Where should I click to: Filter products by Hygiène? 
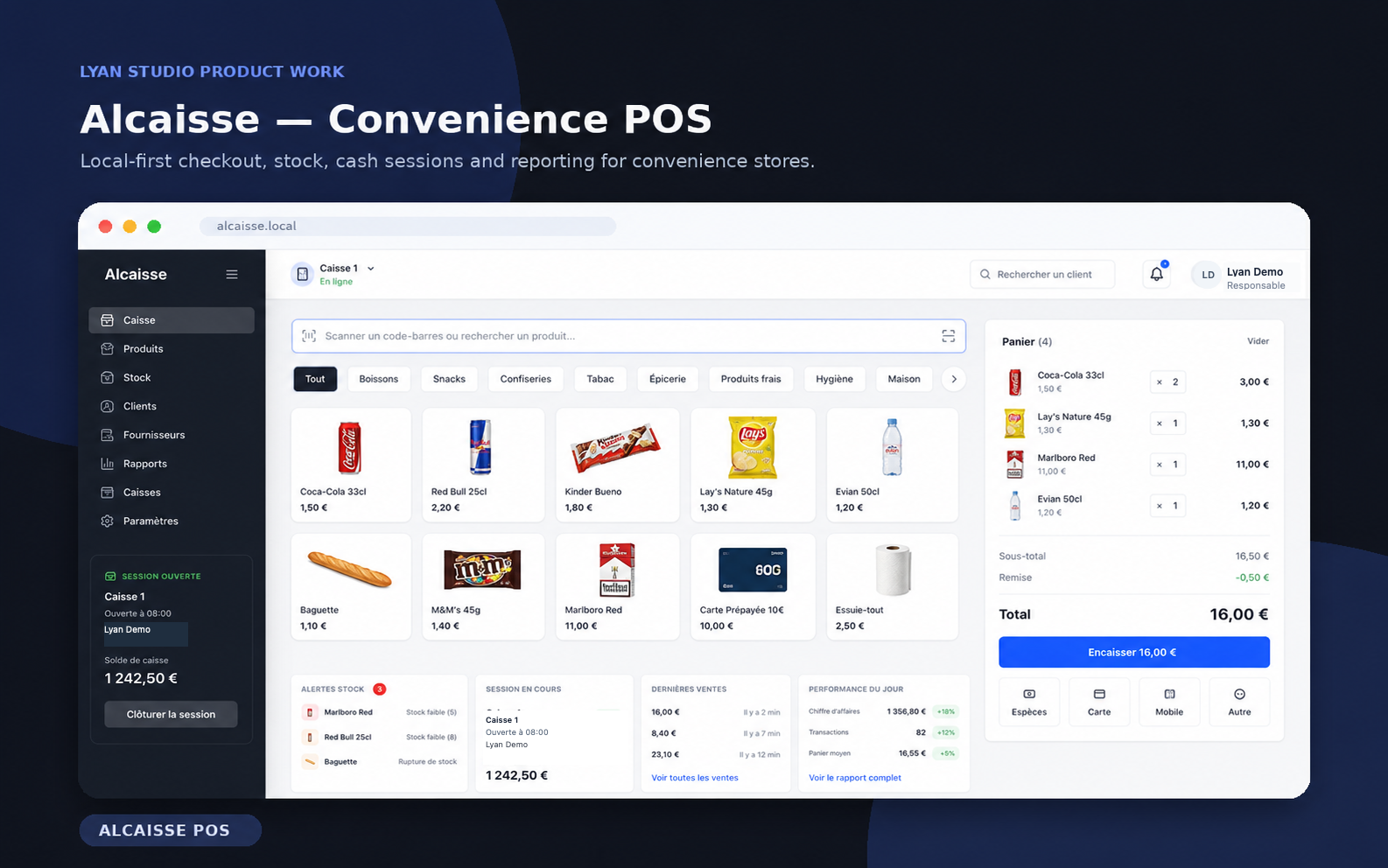click(x=834, y=379)
